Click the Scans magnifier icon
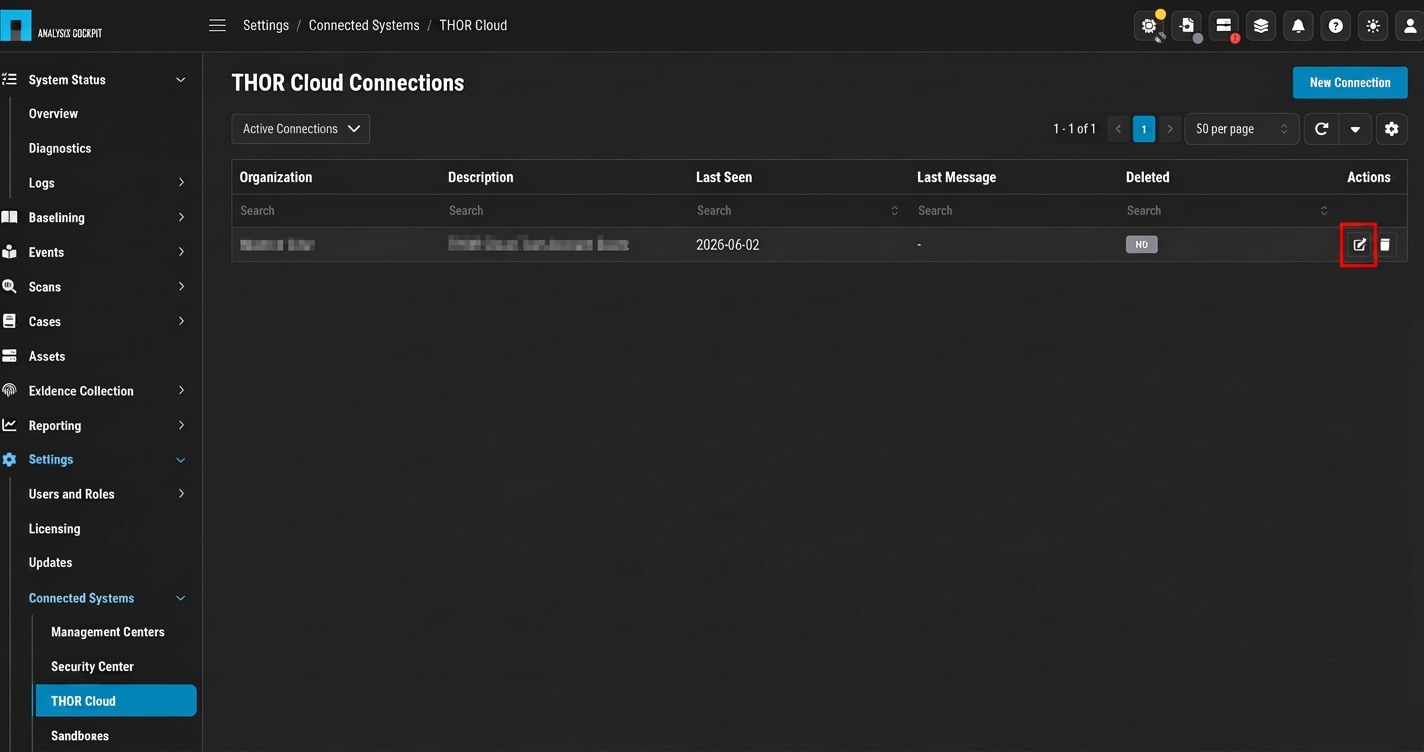Viewport: 1424px width, 752px height. coord(9,286)
